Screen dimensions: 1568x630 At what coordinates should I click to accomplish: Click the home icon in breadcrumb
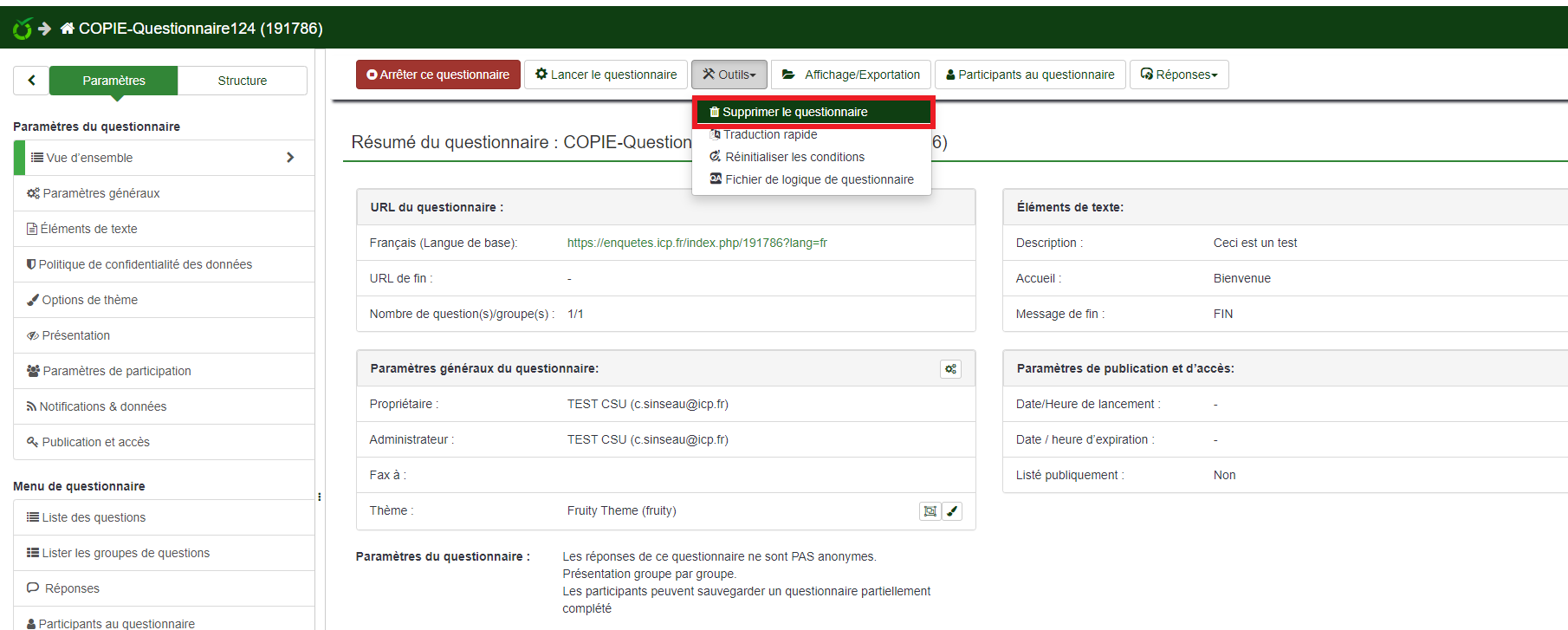click(x=67, y=29)
